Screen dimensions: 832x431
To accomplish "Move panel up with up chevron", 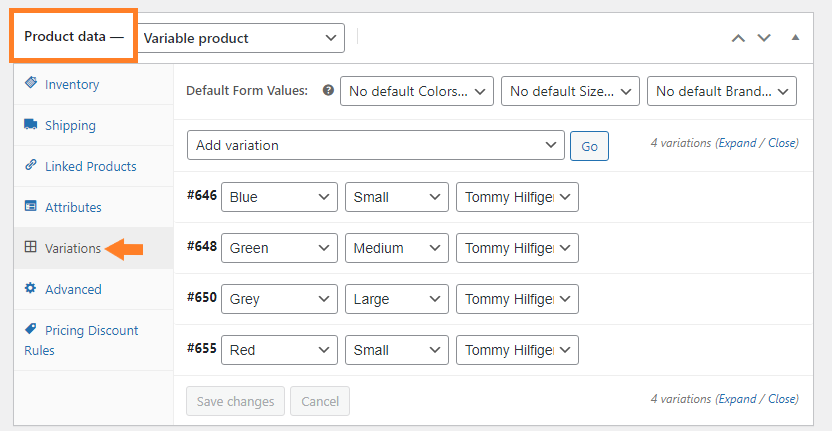I will (x=738, y=38).
